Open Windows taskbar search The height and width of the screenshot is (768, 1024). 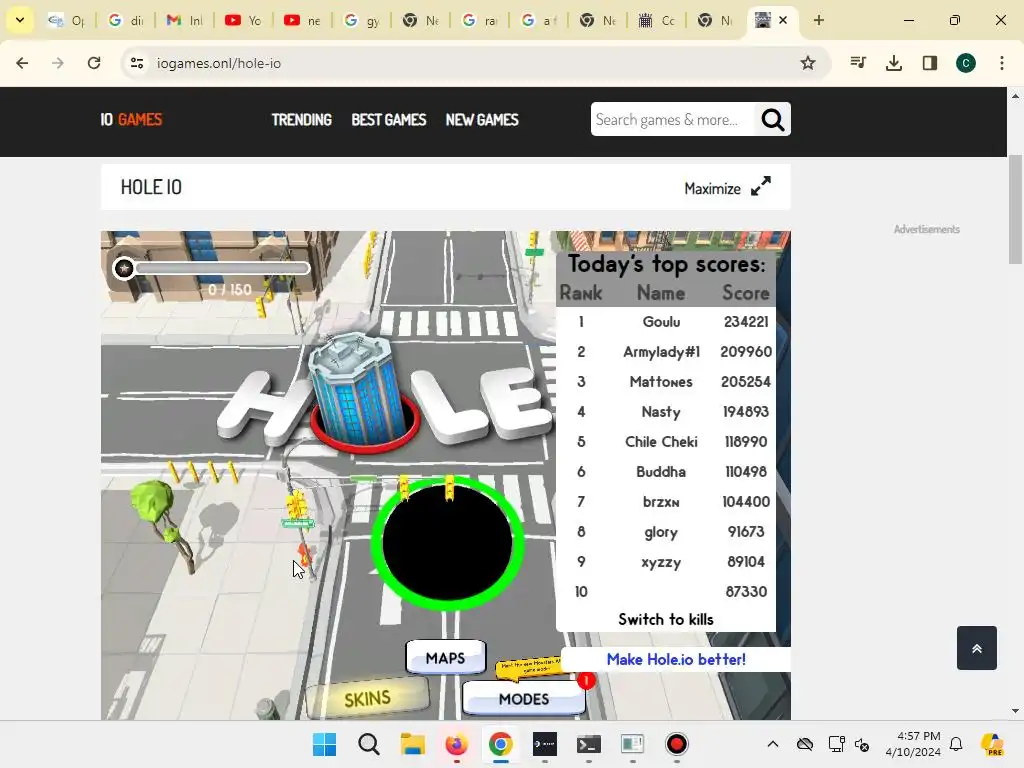[368, 744]
